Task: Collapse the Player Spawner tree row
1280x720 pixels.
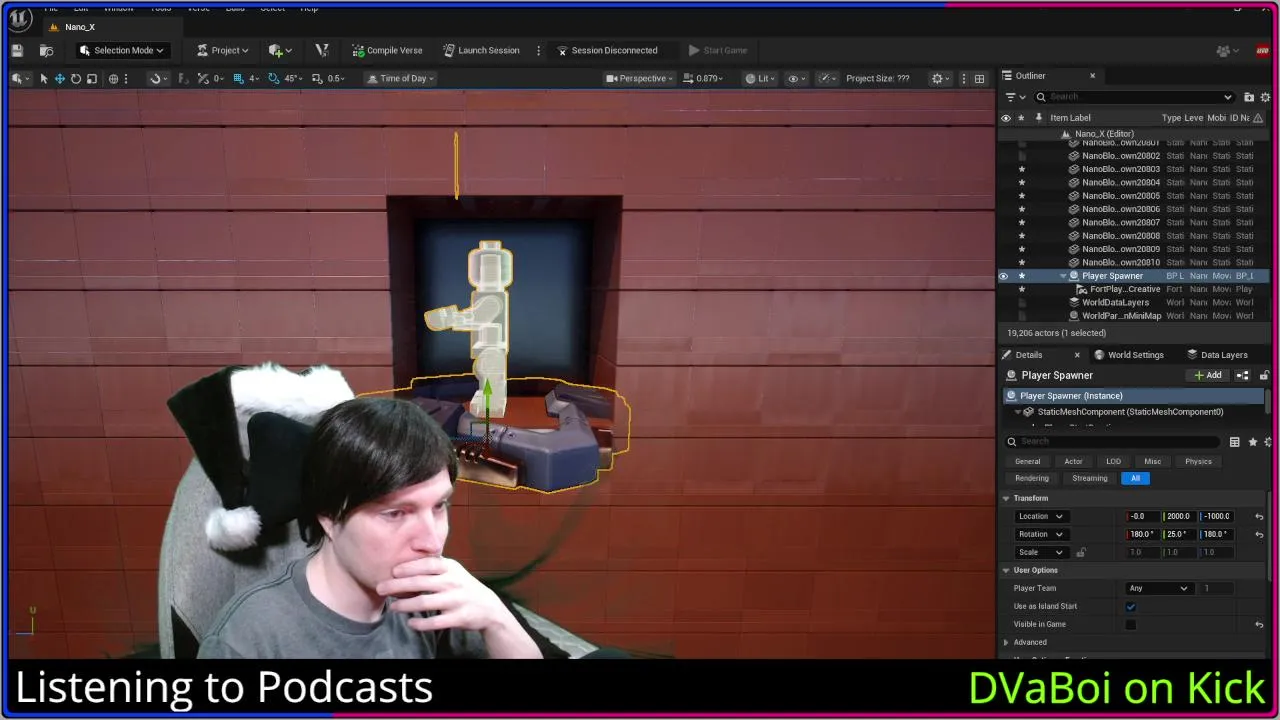Action: [1063, 276]
